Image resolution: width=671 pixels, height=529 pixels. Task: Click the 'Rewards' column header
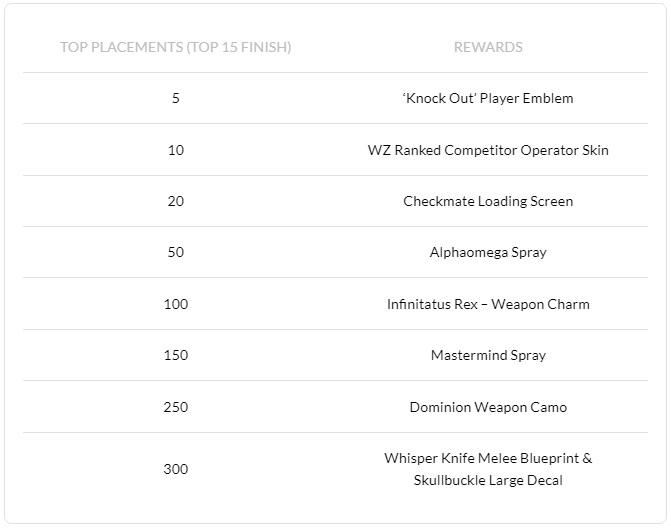[x=488, y=47]
